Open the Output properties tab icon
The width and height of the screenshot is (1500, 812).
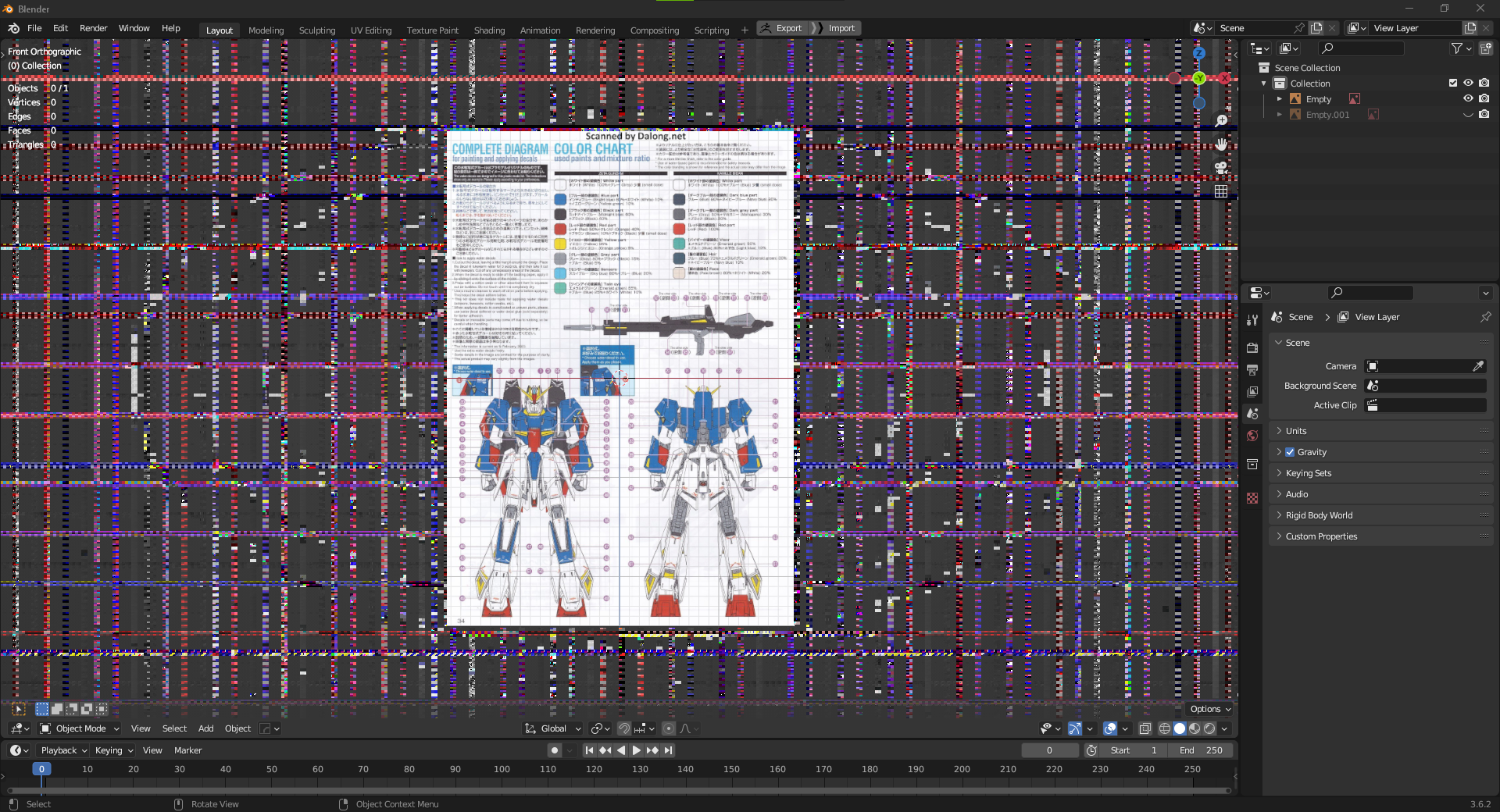(x=1252, y=370)
